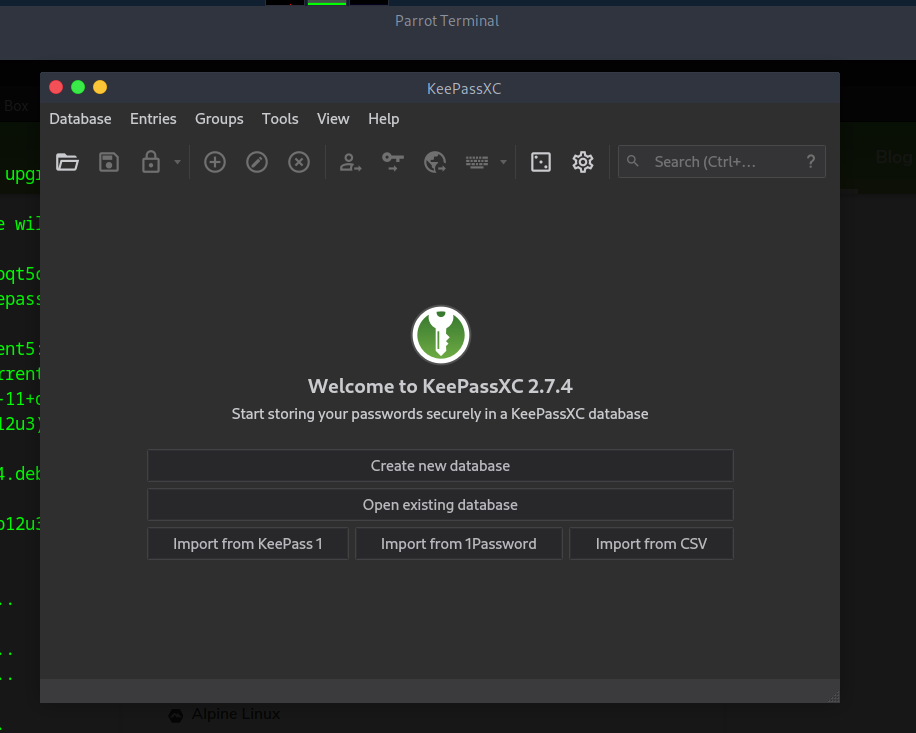Click the search help question mark

click(811, 162)
